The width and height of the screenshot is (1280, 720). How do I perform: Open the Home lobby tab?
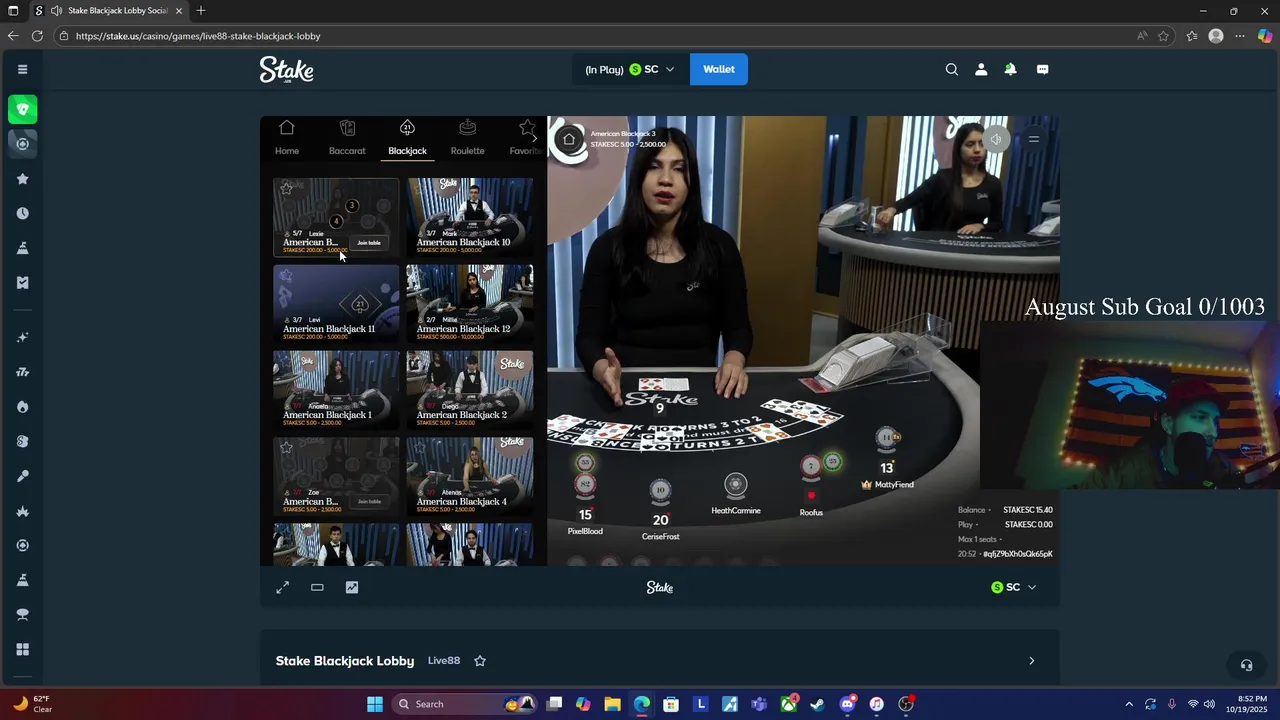click(287, 138)
